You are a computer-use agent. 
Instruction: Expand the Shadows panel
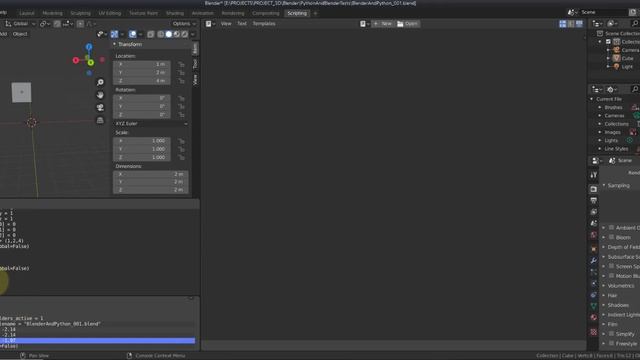coord(604,305)
